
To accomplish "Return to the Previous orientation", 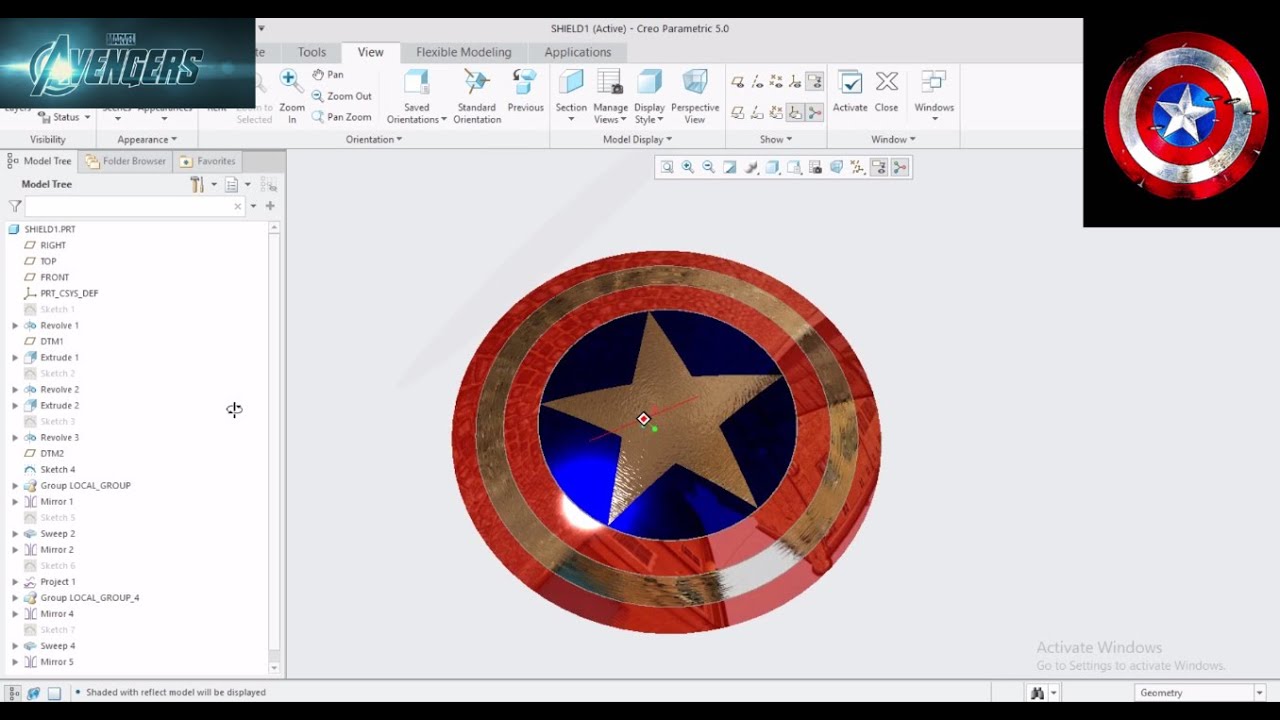I will [x=525, y=92].
